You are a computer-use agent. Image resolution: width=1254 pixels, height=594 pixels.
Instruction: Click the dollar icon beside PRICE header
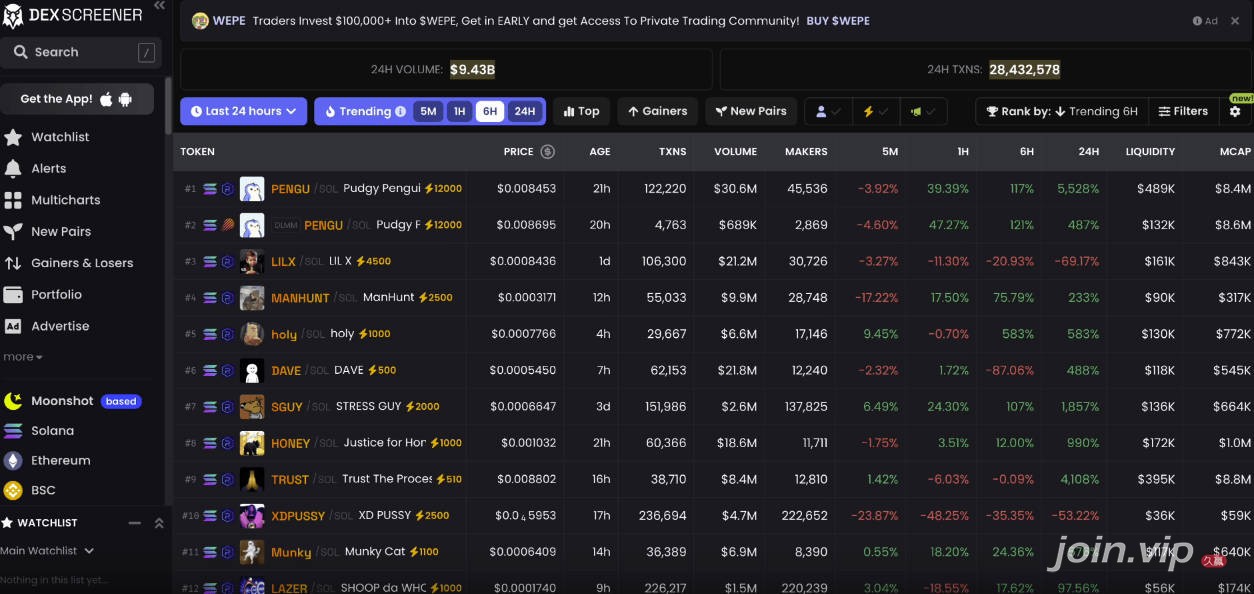coord(547,152)
